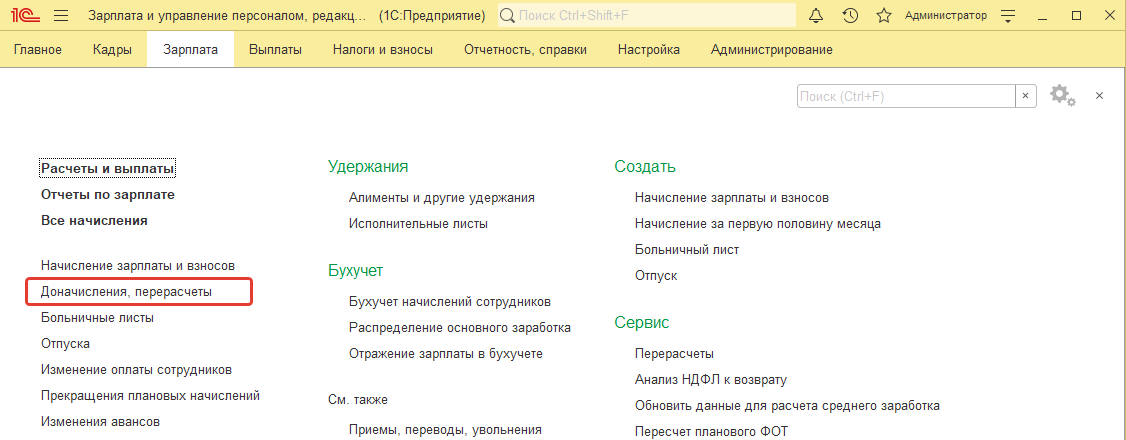Open favorites star icon
Screen dimensions: 1126x440
[883, 16]
